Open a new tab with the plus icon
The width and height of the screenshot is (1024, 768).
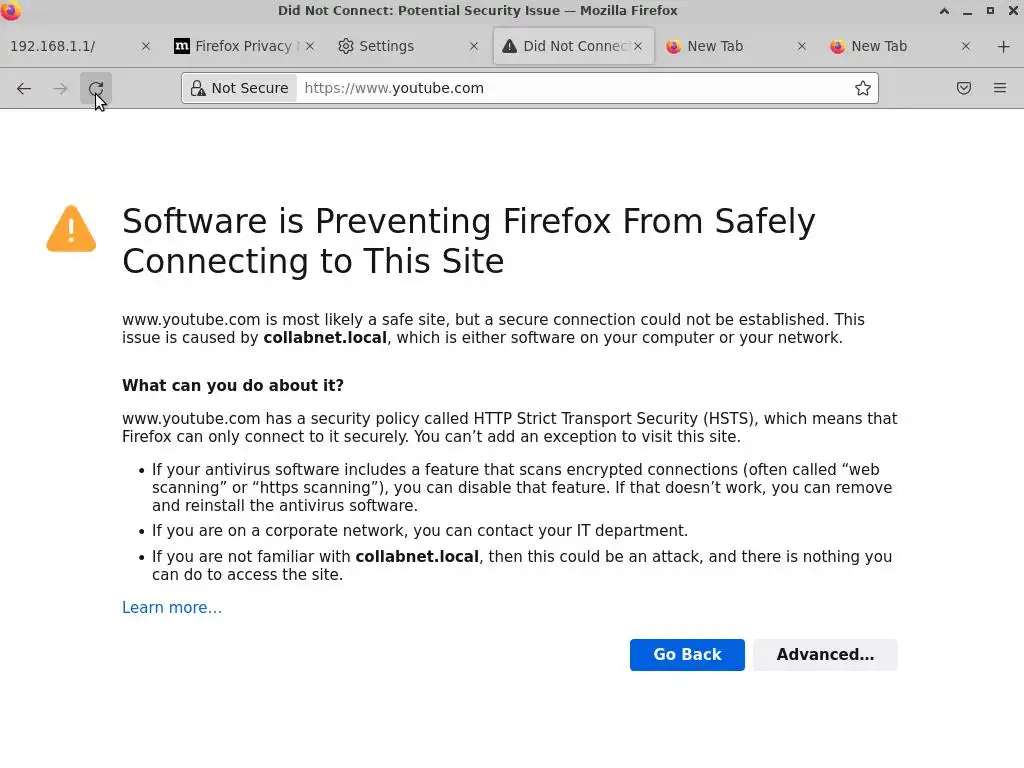click(x=1003, y=46)
